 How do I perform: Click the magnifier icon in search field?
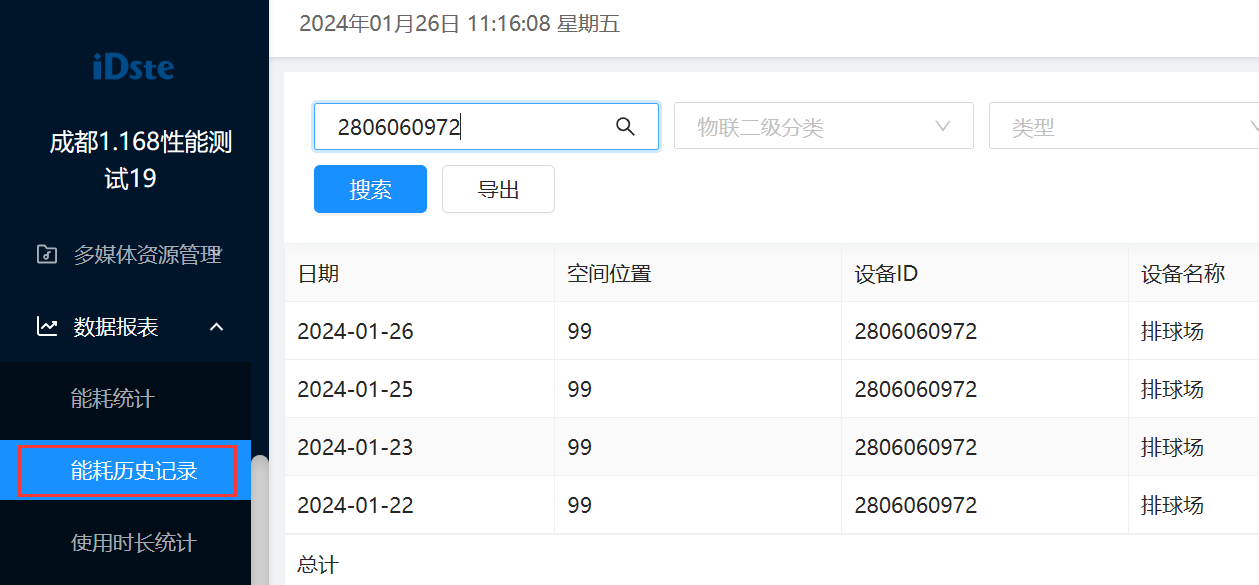(625, 127)
